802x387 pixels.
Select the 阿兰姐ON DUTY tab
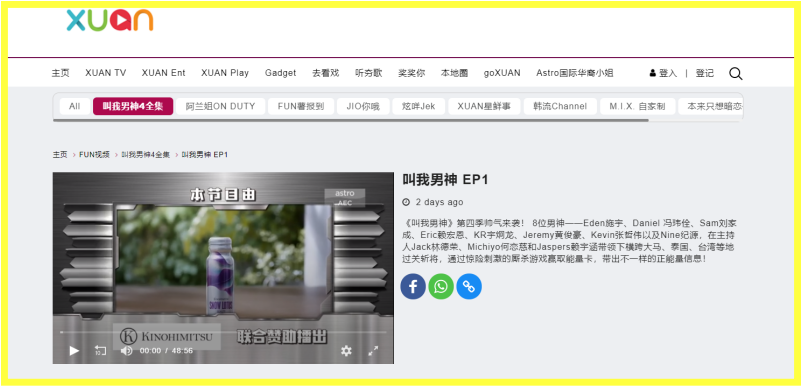[x=220, y=106]
